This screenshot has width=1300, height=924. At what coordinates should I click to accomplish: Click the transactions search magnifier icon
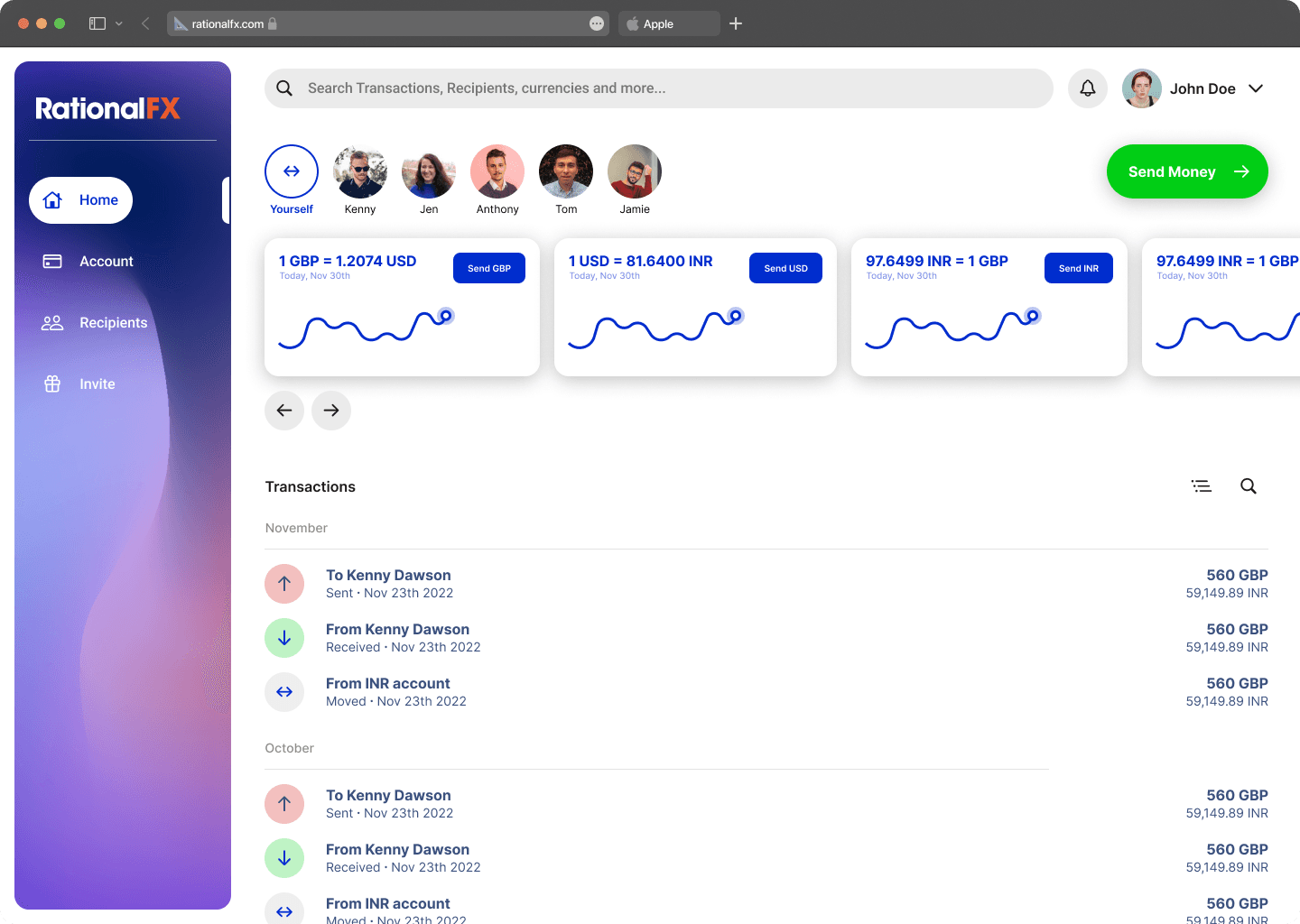1248,486
